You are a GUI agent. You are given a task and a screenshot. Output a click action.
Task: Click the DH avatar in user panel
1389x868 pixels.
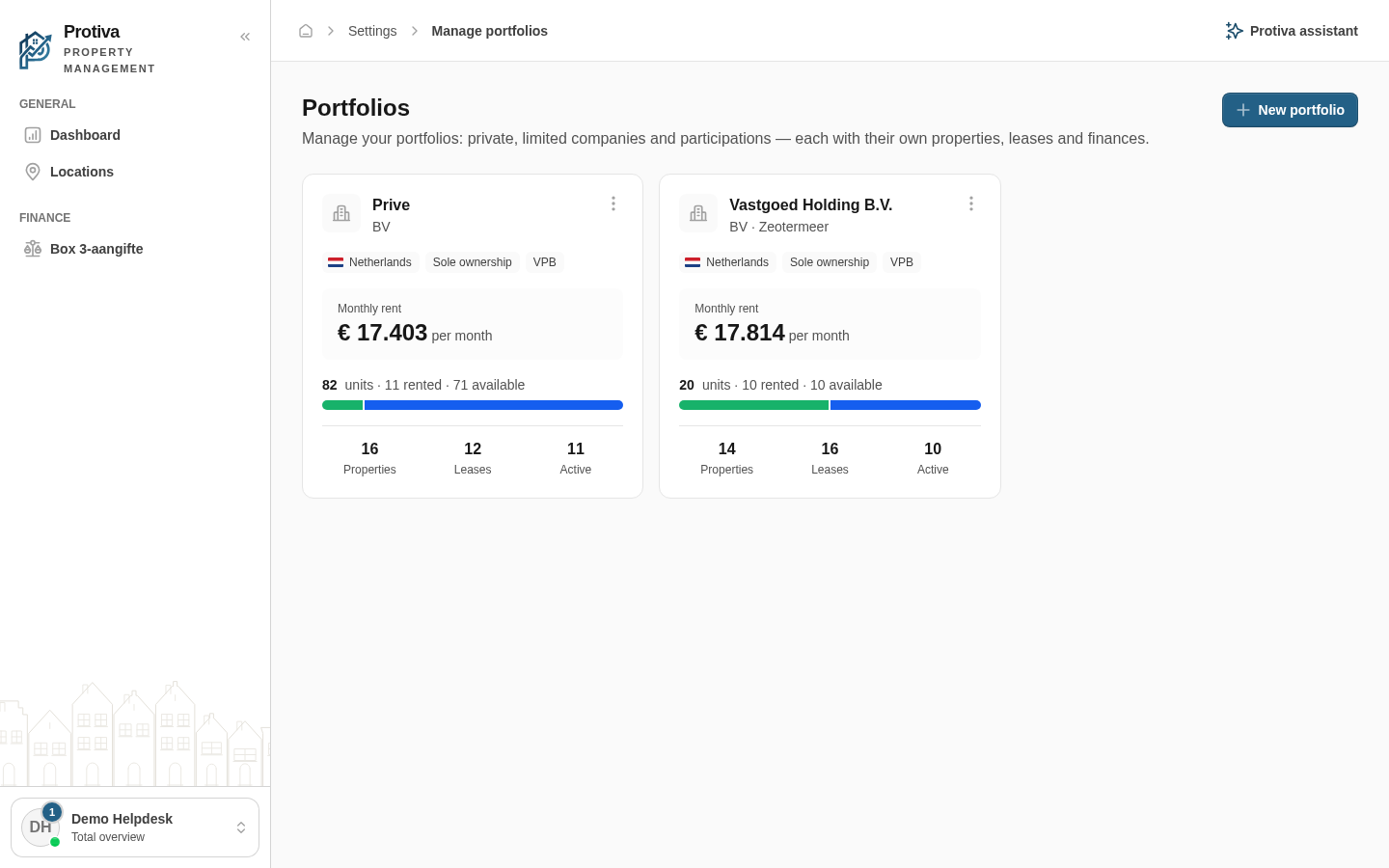click(x=41, y=827)
